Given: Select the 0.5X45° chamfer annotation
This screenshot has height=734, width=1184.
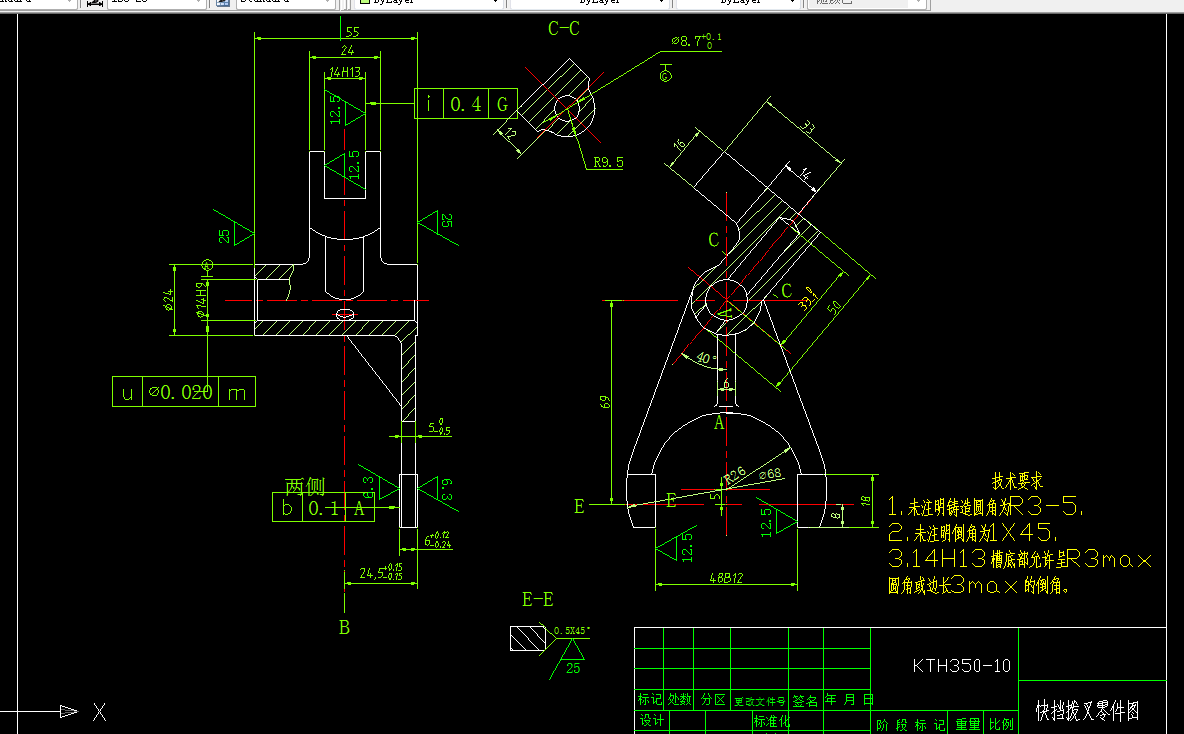Looking at the screenshot, I should pos(572,631).
